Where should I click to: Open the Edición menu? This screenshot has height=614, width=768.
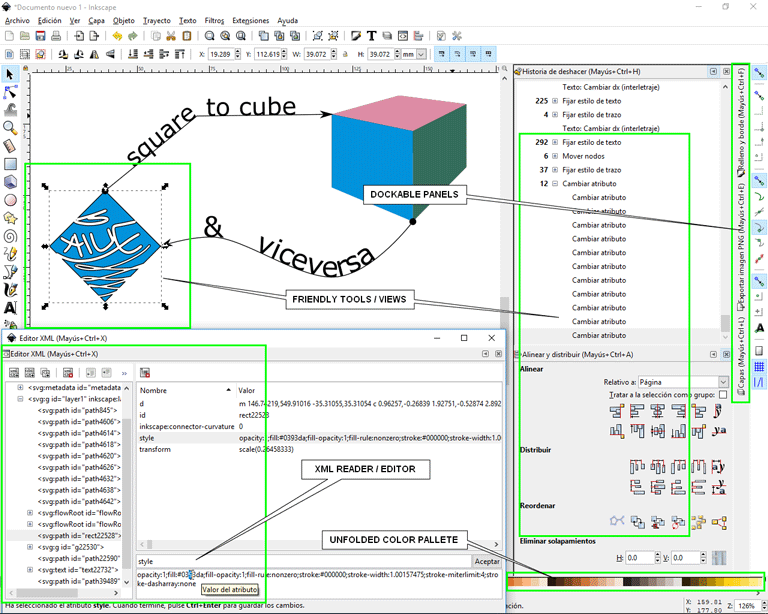49,21
